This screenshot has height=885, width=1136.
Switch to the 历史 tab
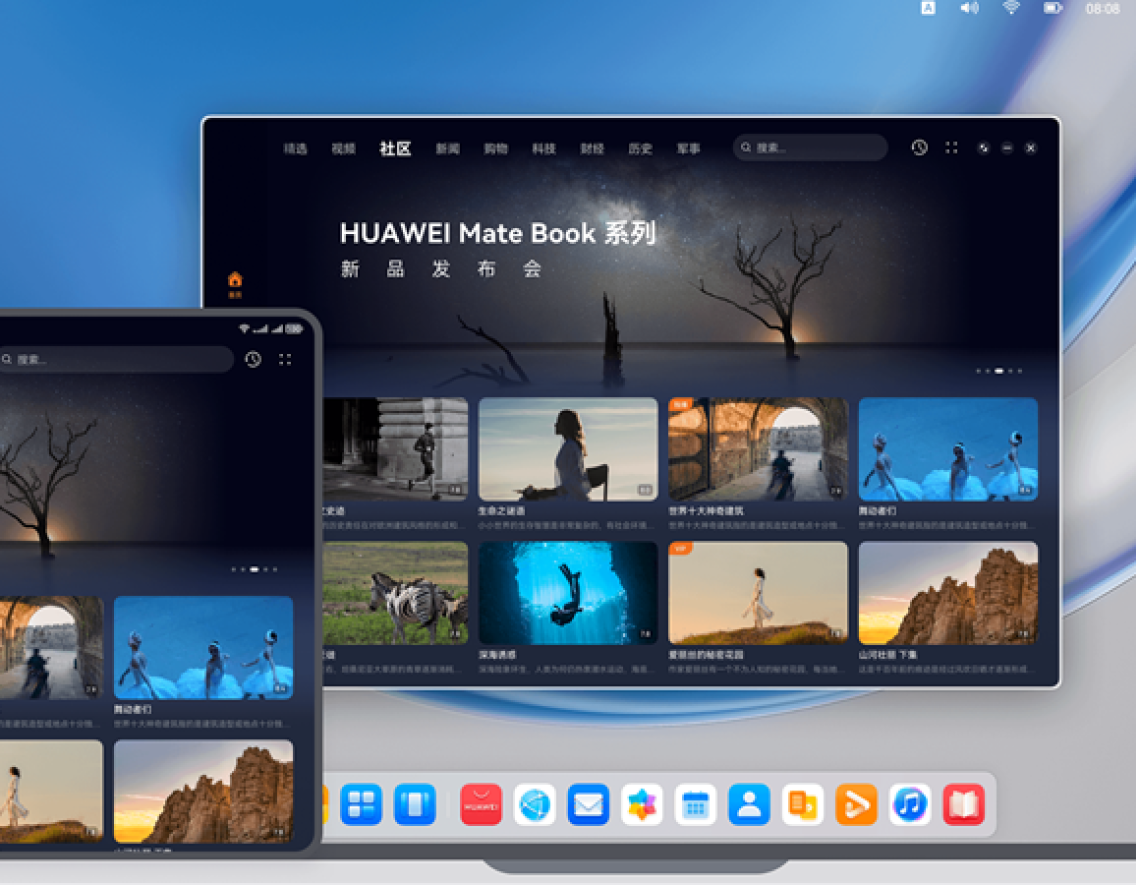pos(640,148)
